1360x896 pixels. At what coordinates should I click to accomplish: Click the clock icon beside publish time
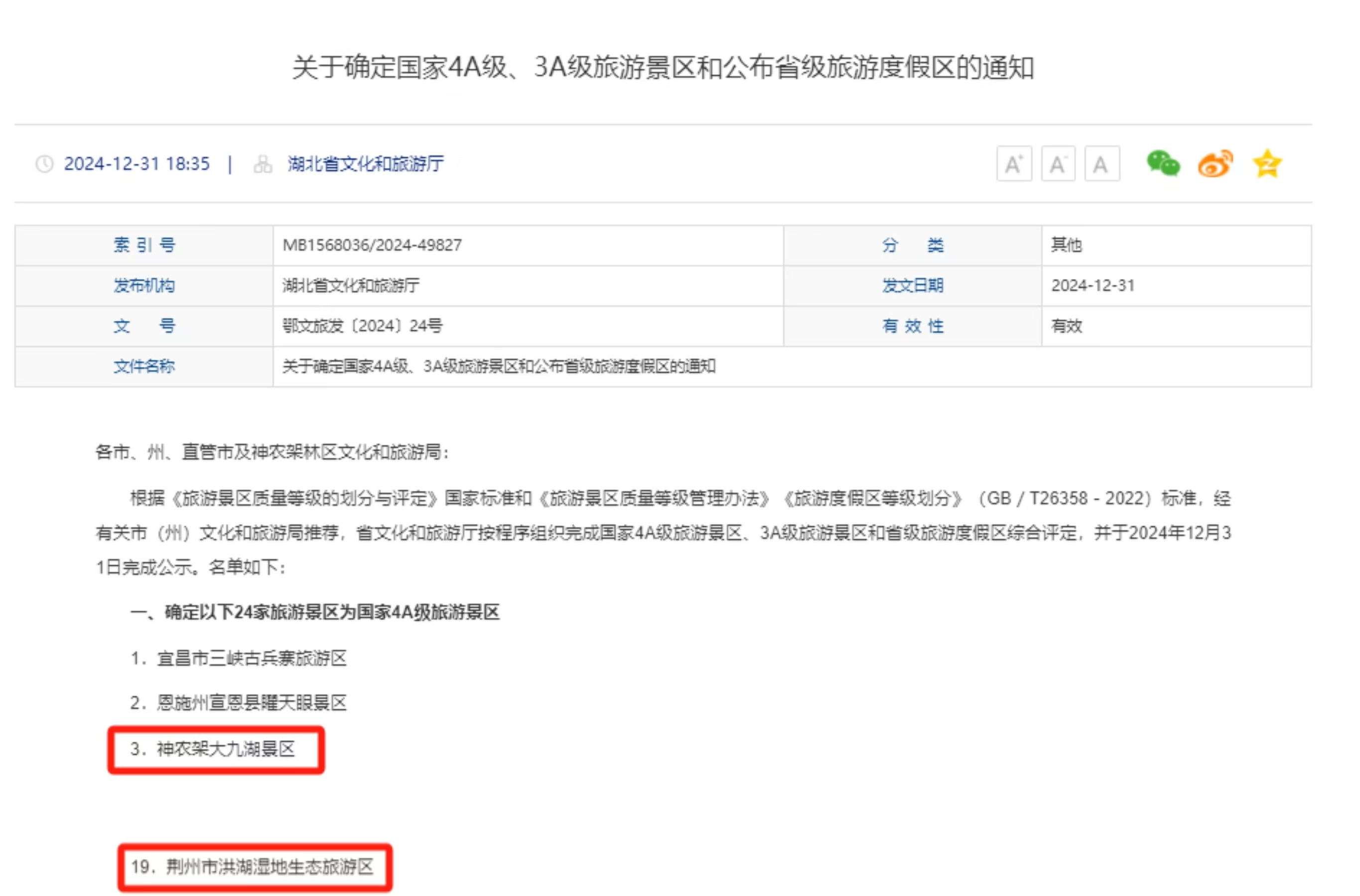[x=44, y=164]
